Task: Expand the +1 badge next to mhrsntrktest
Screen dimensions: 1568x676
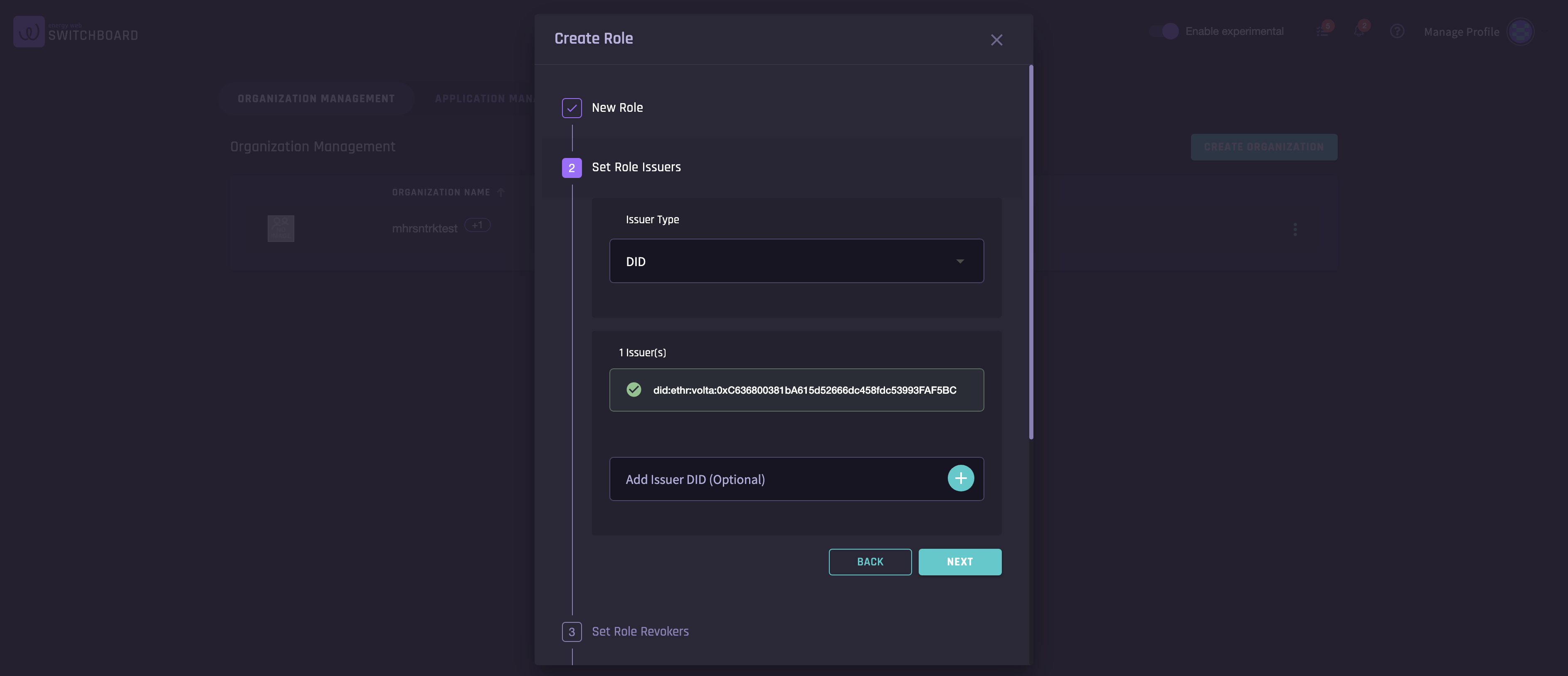Action: 477,225
